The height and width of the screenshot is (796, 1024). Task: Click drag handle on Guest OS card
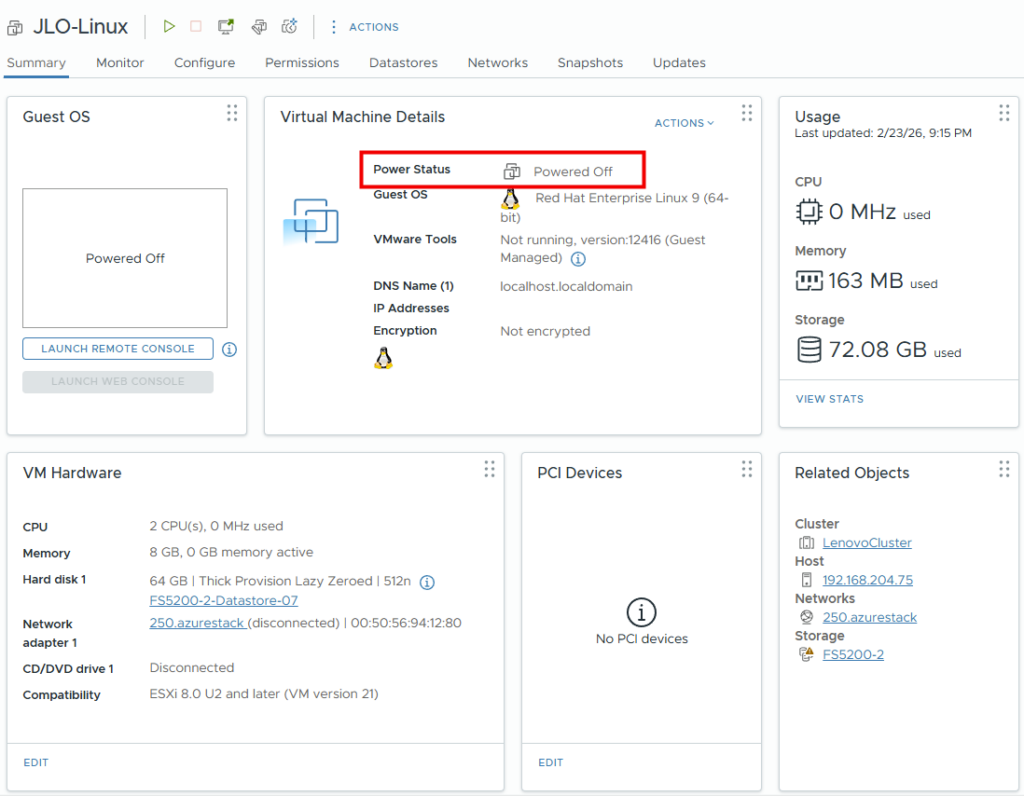(x=232, y=113)
